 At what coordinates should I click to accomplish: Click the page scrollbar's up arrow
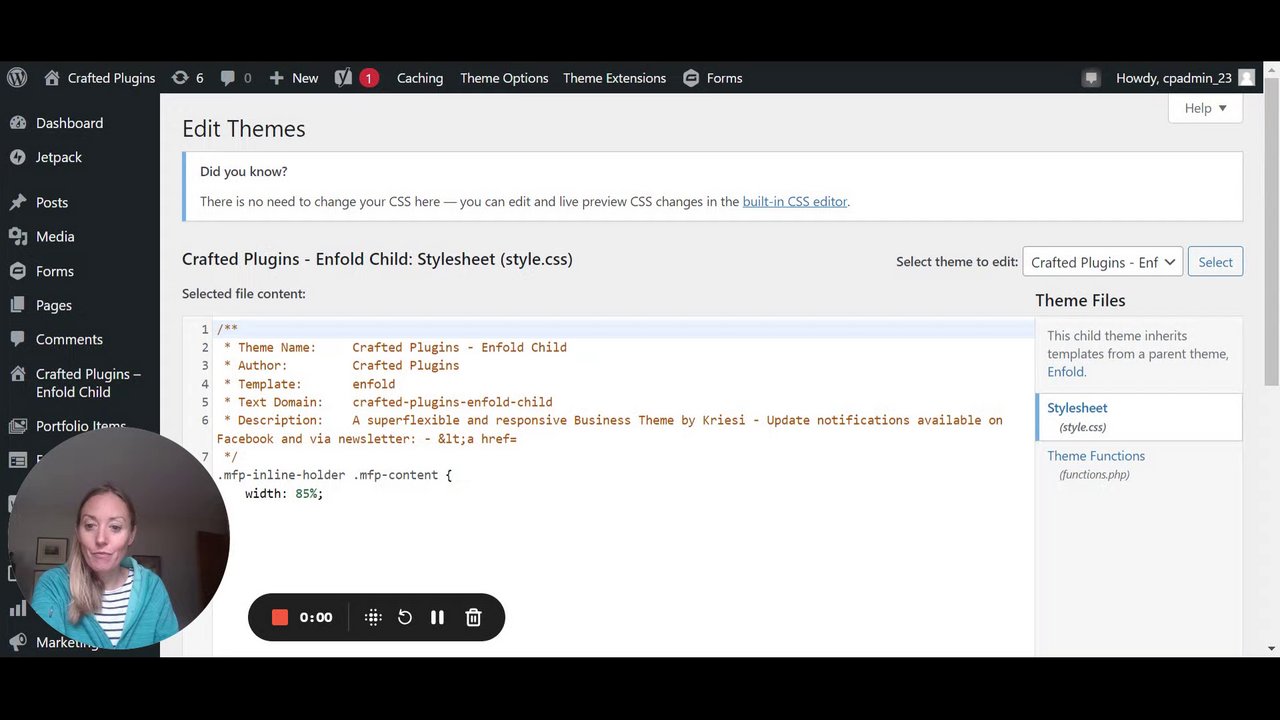point(1272,69)
